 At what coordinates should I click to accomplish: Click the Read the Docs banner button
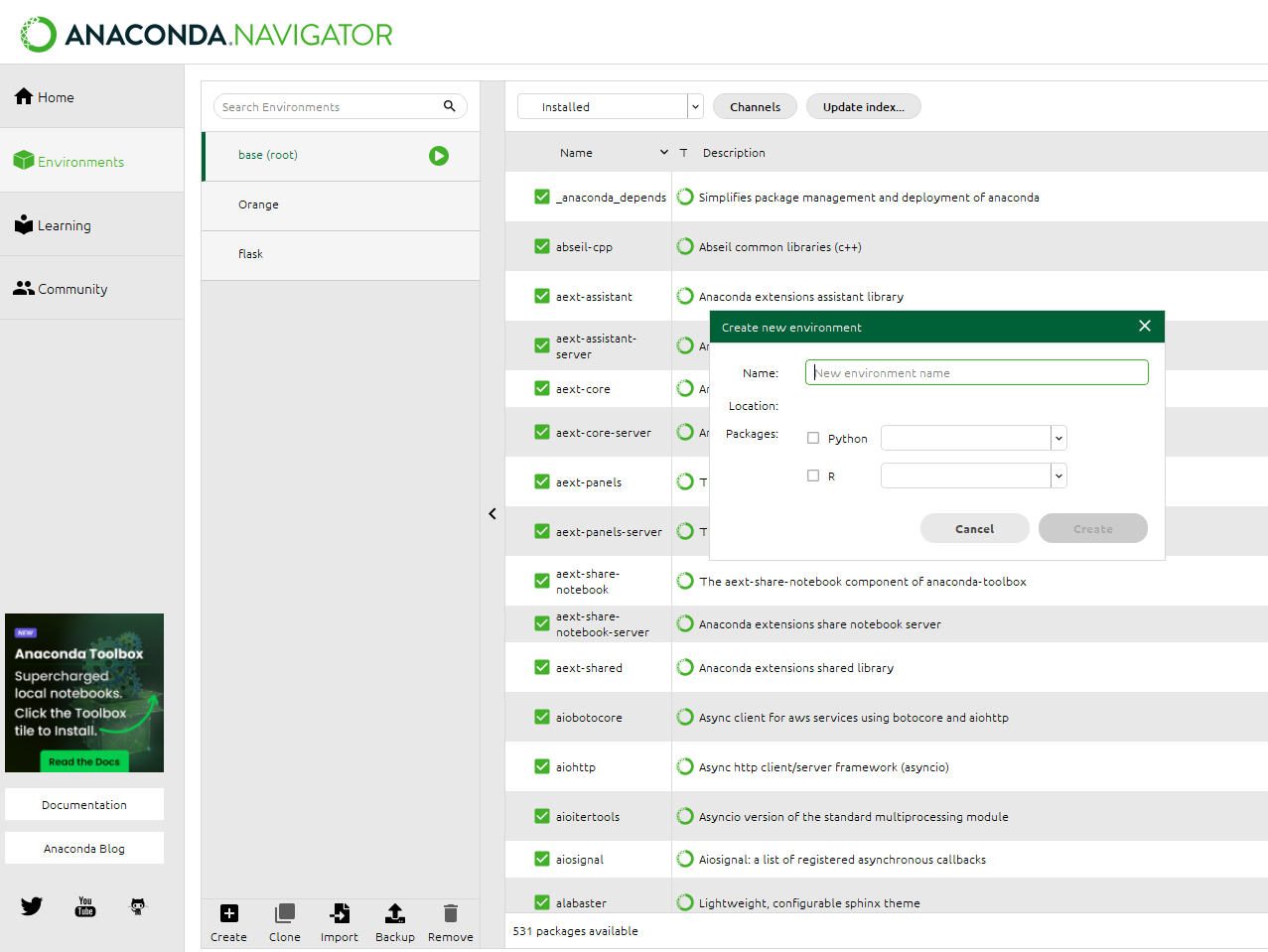pos(84,761)
